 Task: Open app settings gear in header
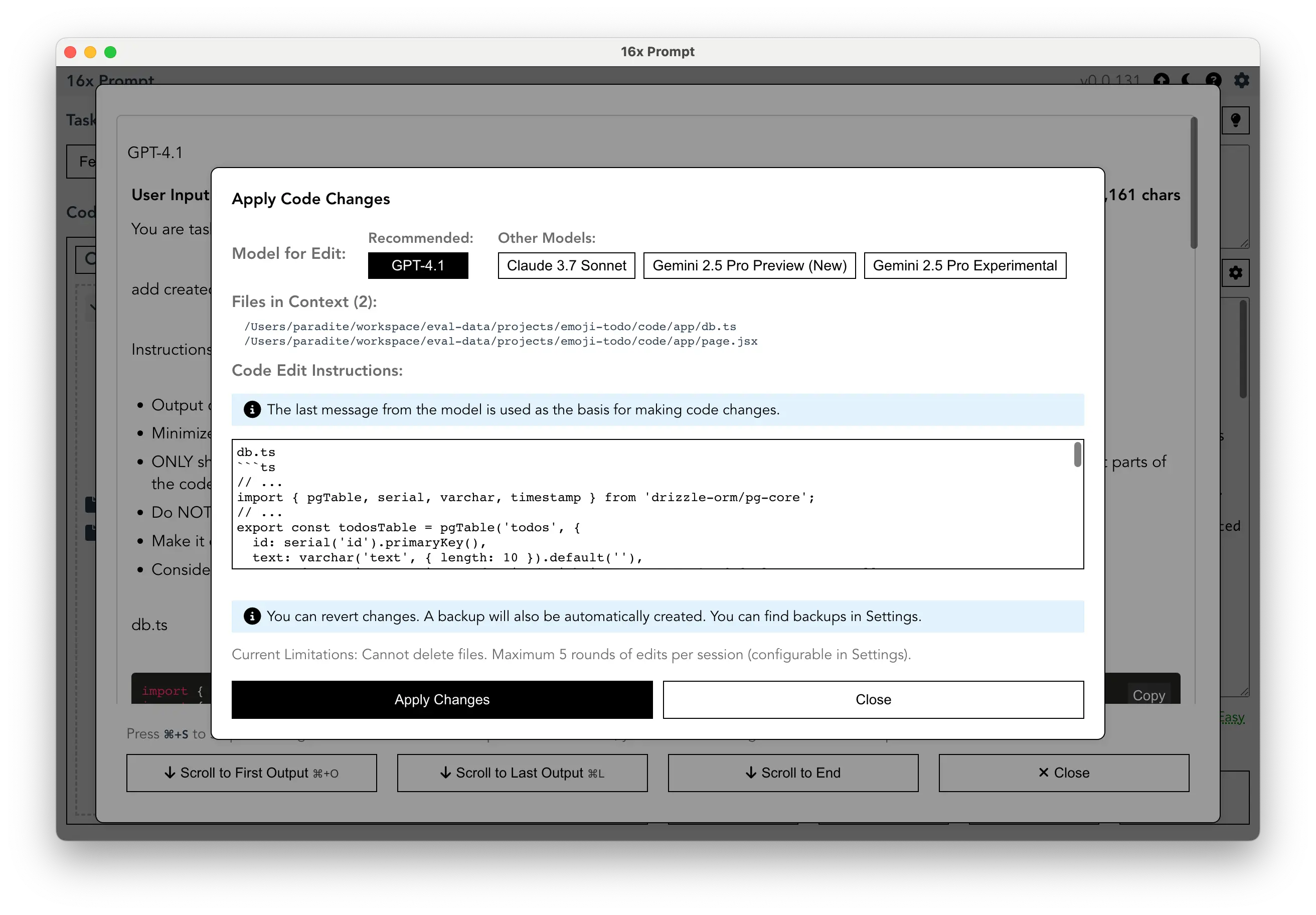pos(1241,80)
